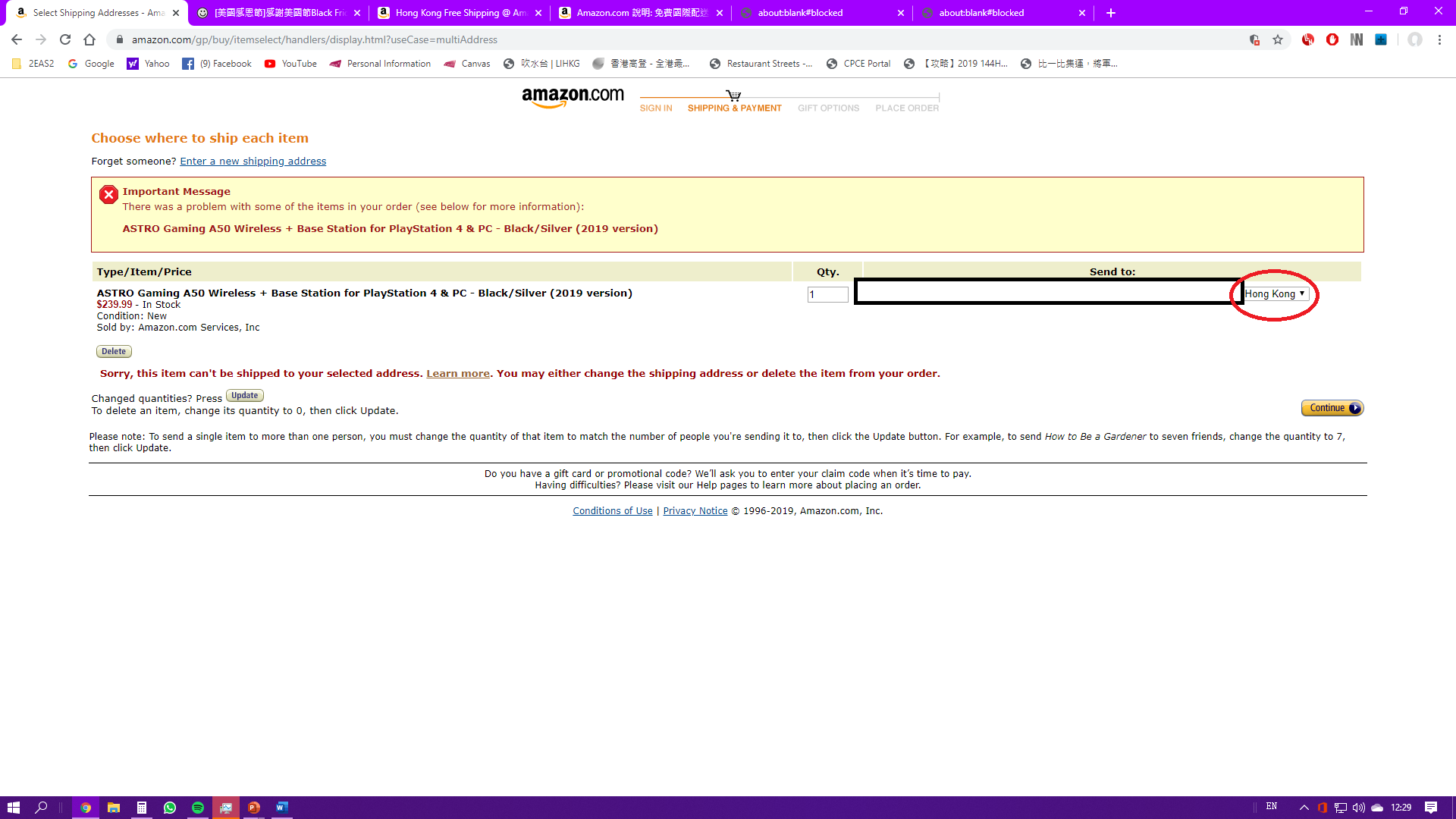Open PowerPoint from the taskbar

(254, 808)
